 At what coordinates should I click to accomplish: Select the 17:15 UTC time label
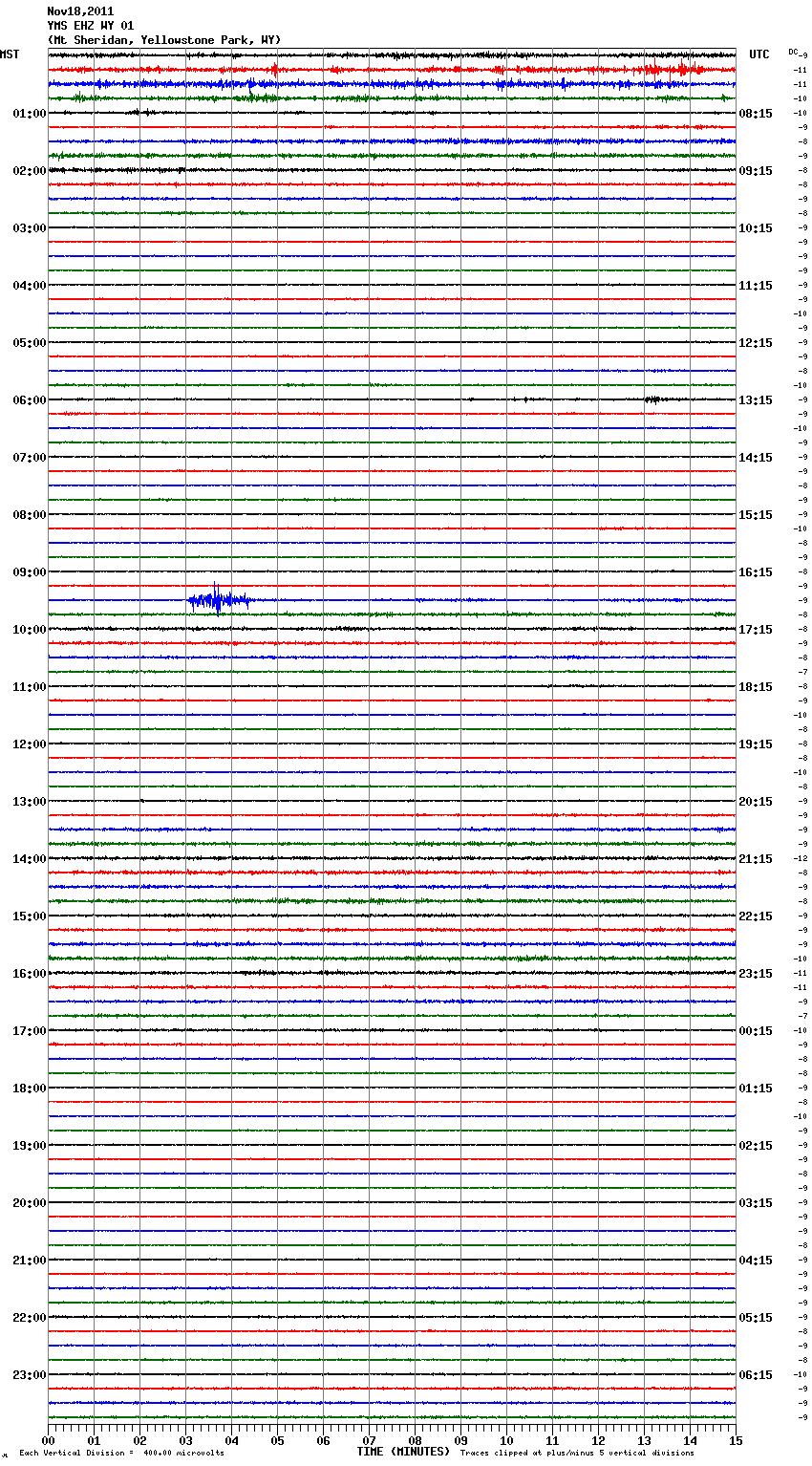coord(756,630)
